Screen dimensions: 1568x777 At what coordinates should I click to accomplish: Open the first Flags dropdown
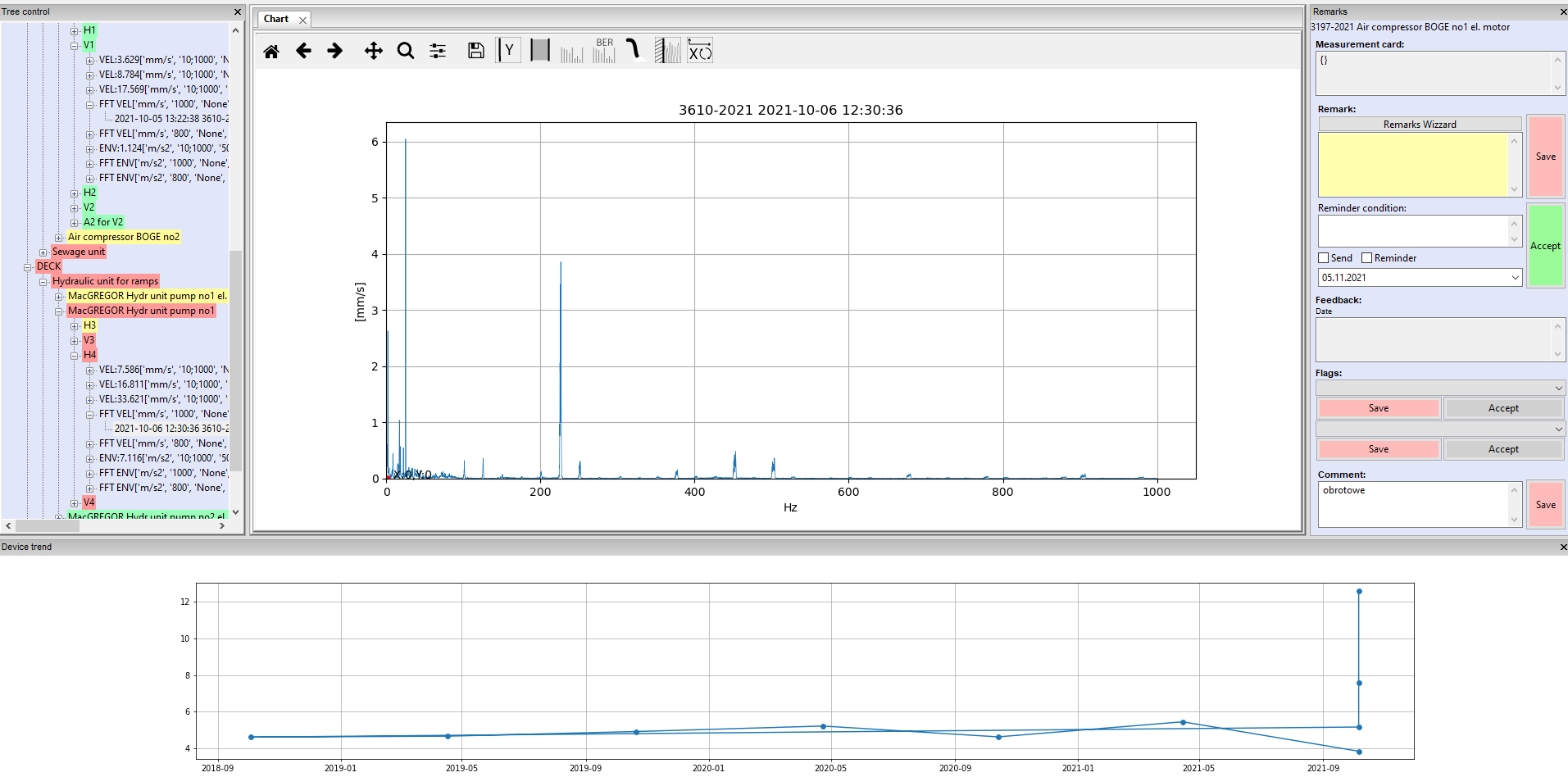coord(1557,388)
